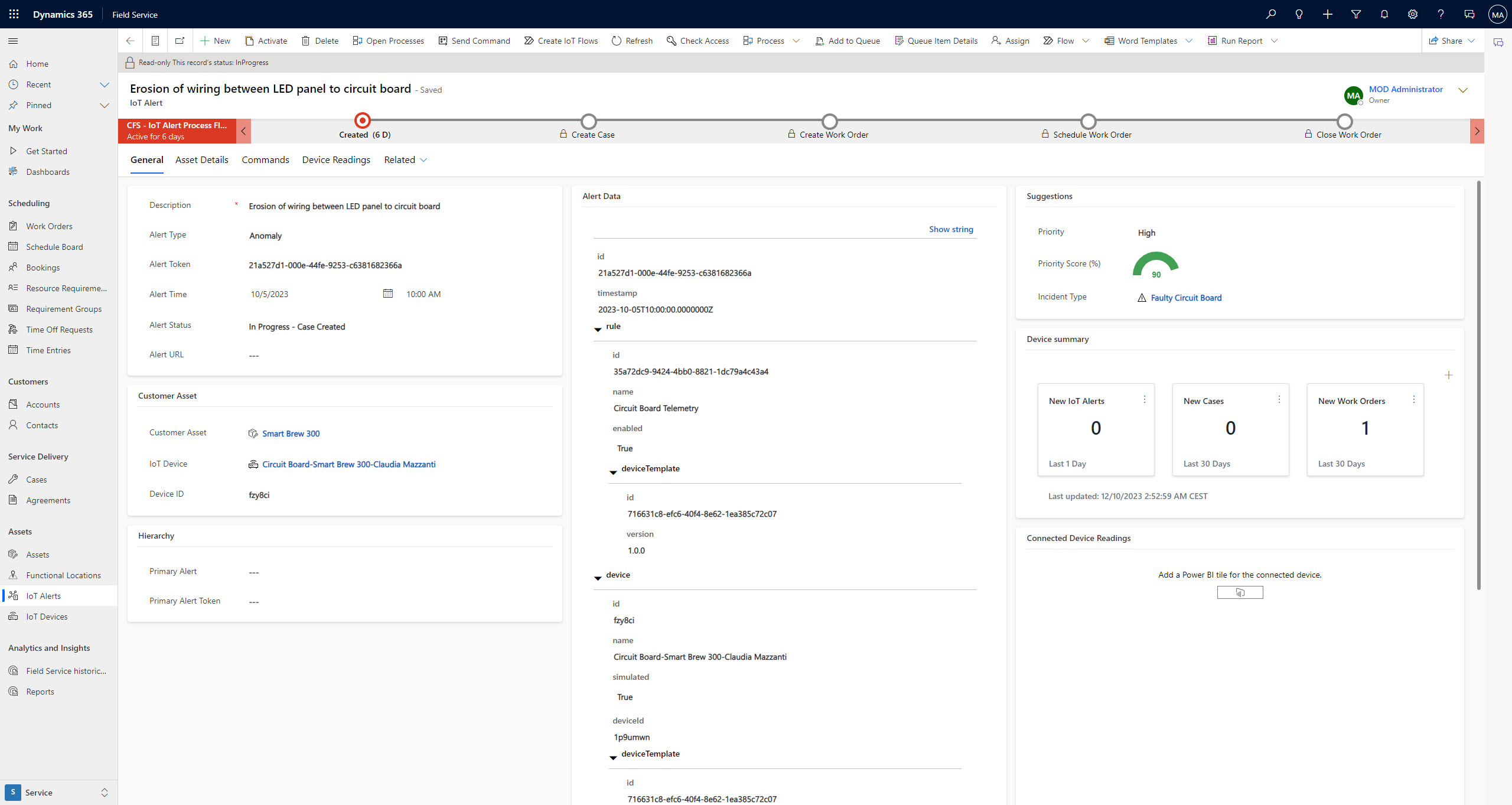Viewport: 1512px width, 805px height.
Task: Click the search magnifier icon in header
Action: (1270, 14)
